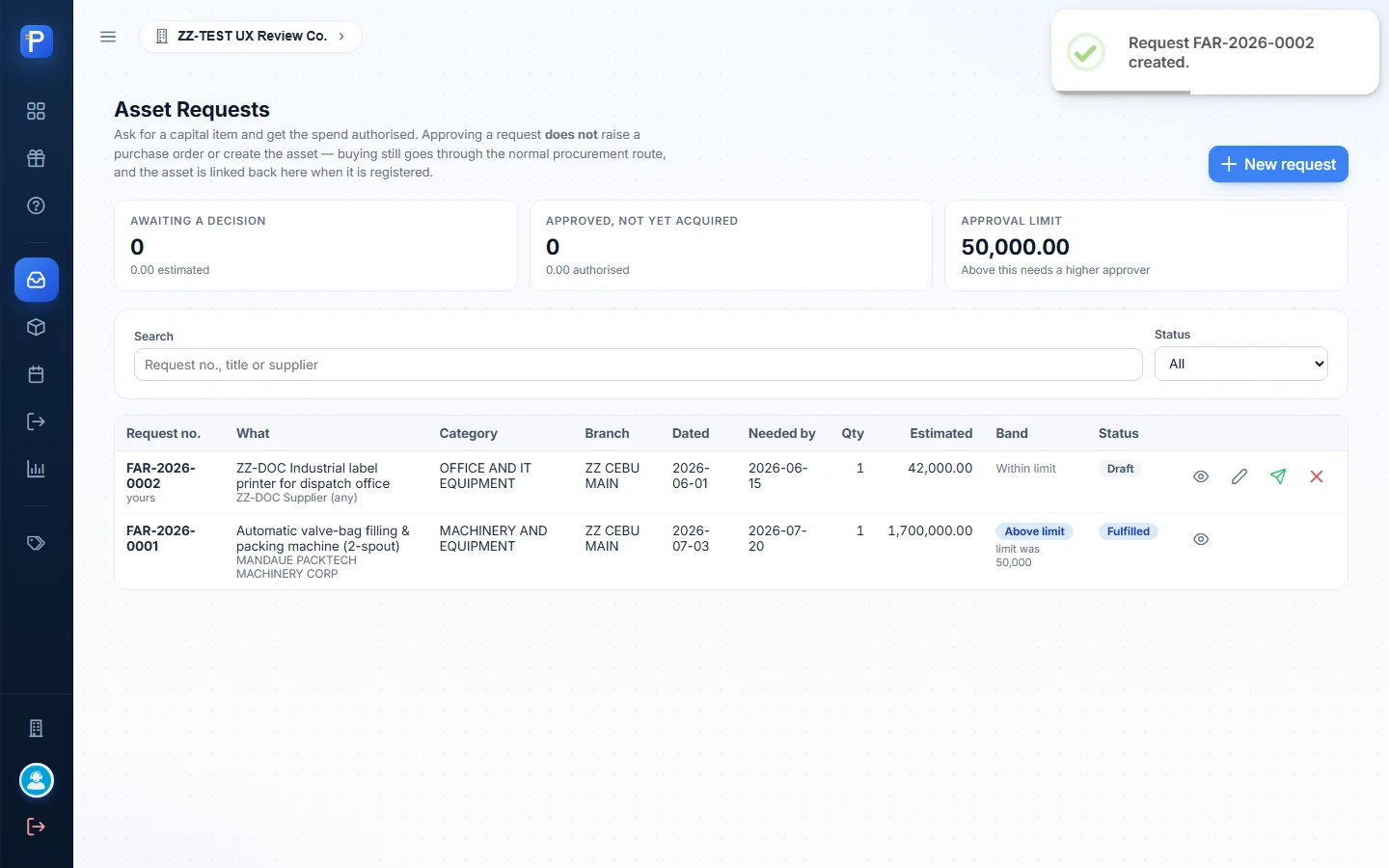Image resolution: width=1389 pixels, height=868 pixels.
Task: Open the user profile avatar
Action: click(37, 780)
